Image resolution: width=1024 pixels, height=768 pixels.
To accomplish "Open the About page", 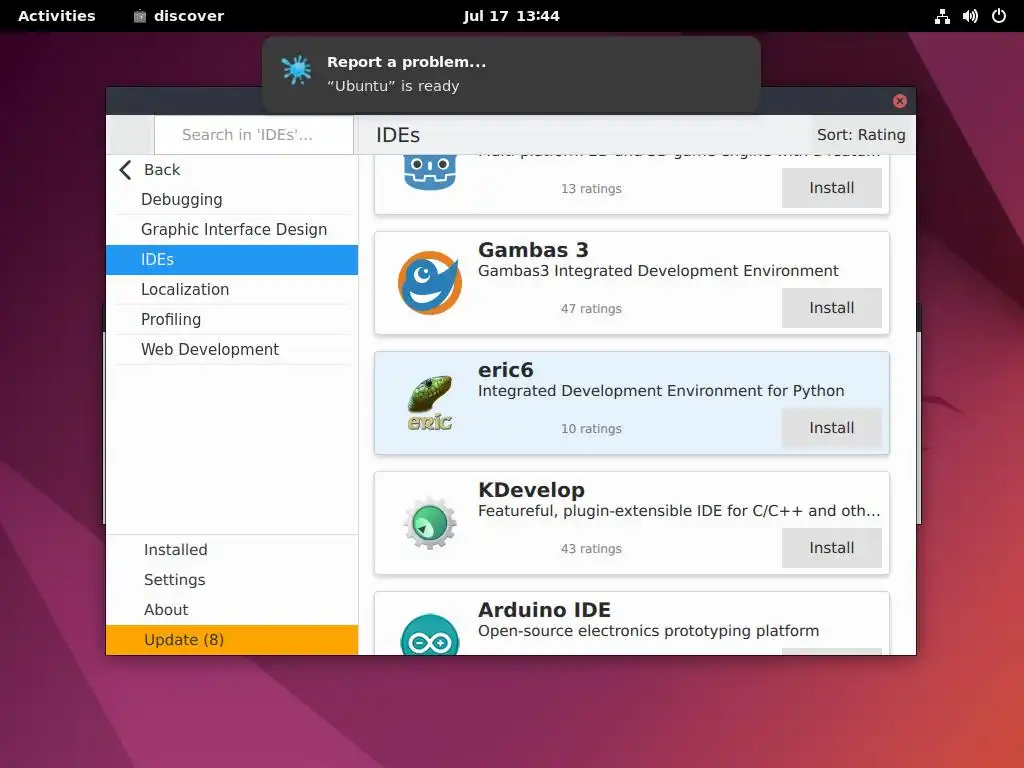I will (x=232, y=610).
